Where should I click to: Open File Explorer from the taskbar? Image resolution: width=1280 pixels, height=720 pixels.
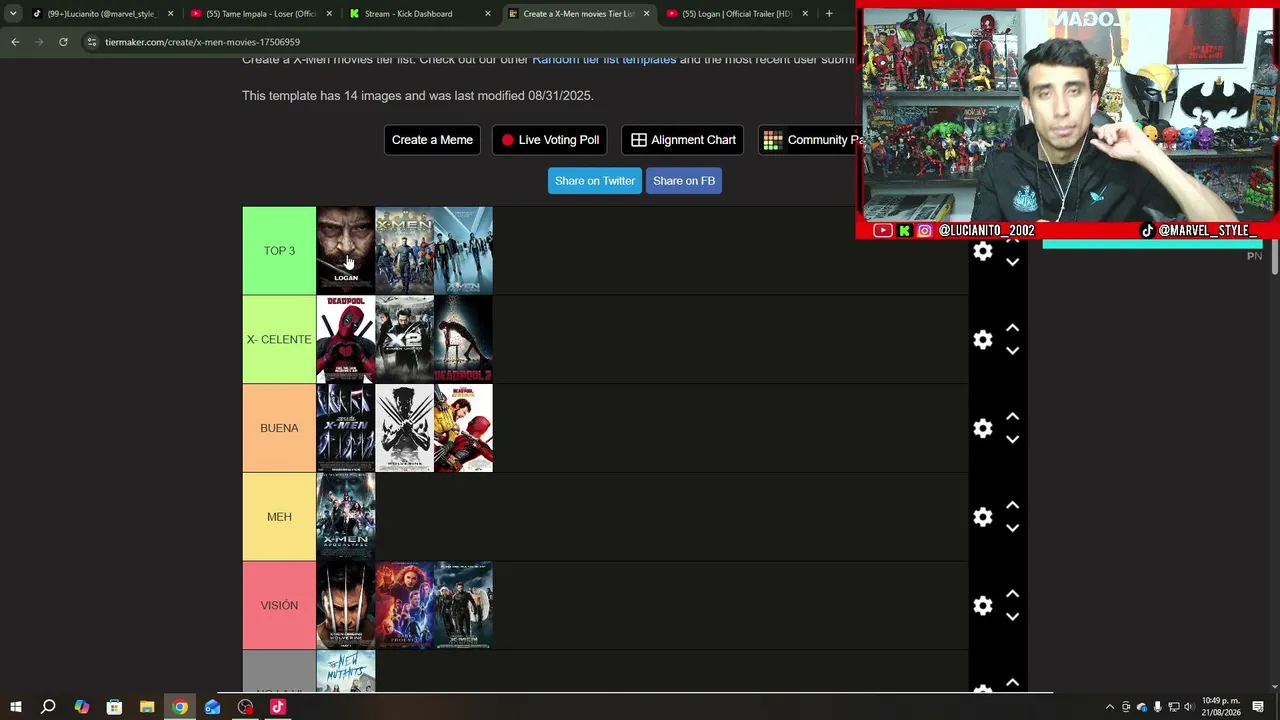click(x=147, y=707)
